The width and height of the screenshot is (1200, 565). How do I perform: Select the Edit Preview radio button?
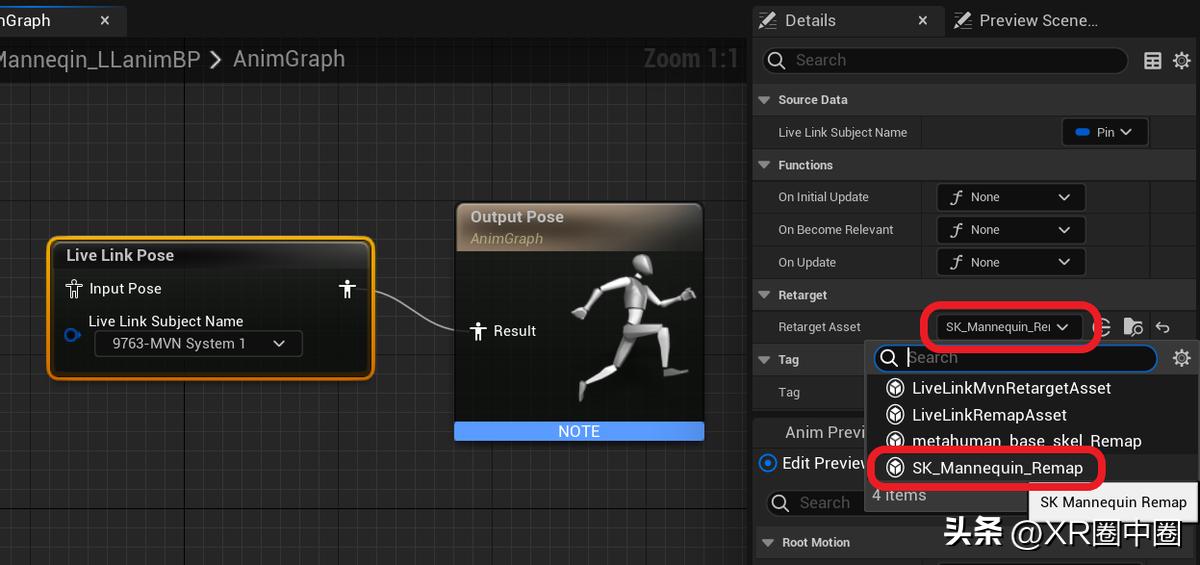click(x=768, y=463)
